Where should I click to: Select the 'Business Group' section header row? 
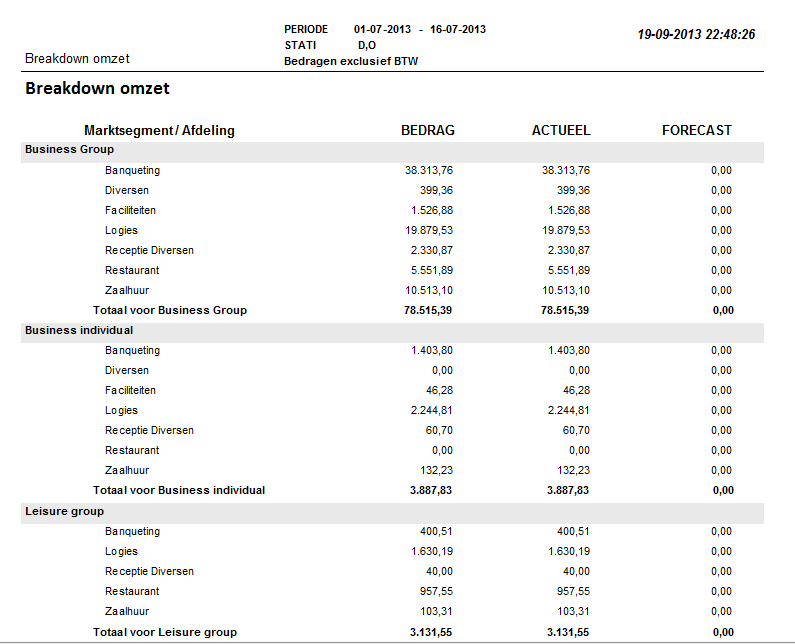[392, 150]
